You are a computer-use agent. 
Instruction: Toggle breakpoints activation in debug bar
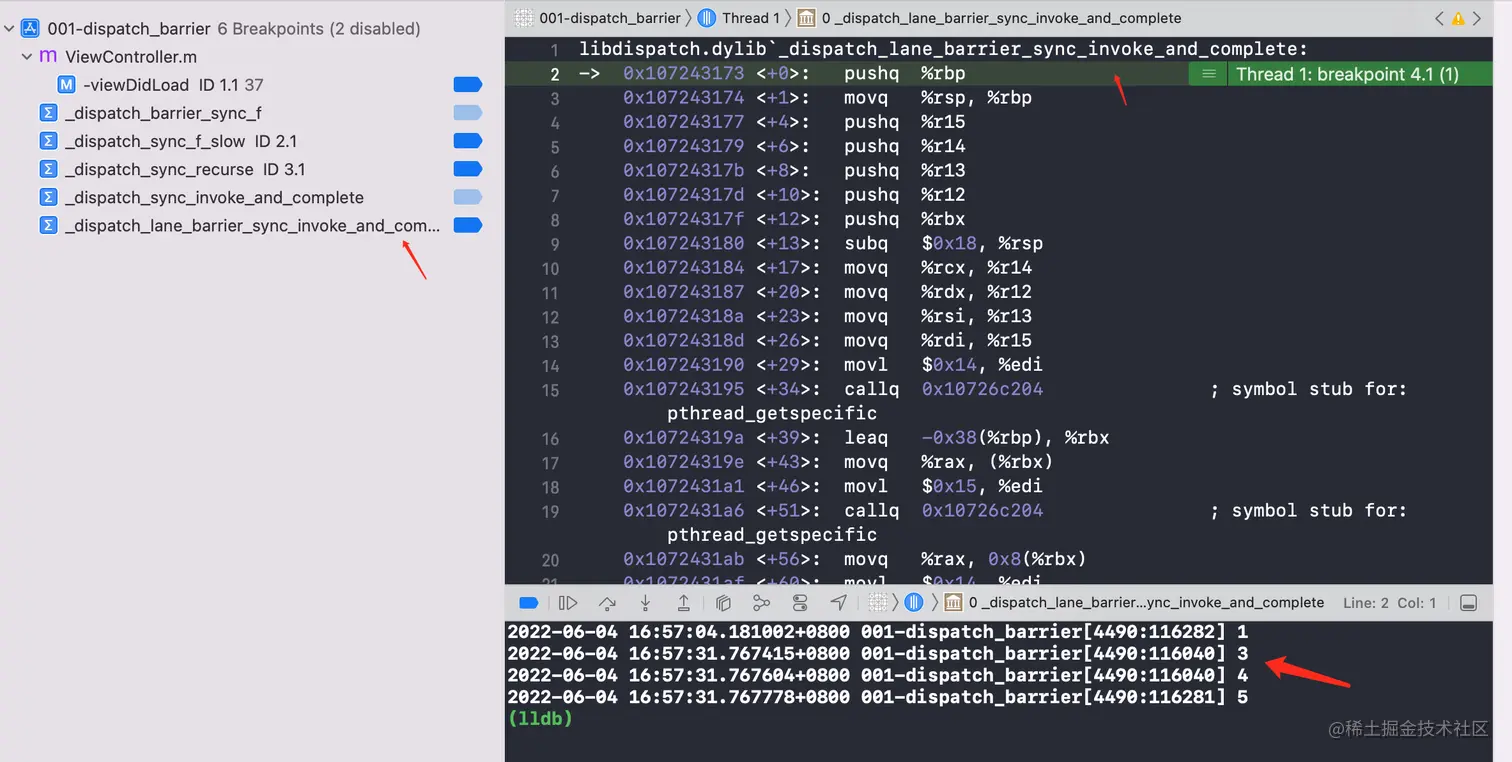(529, 602)
